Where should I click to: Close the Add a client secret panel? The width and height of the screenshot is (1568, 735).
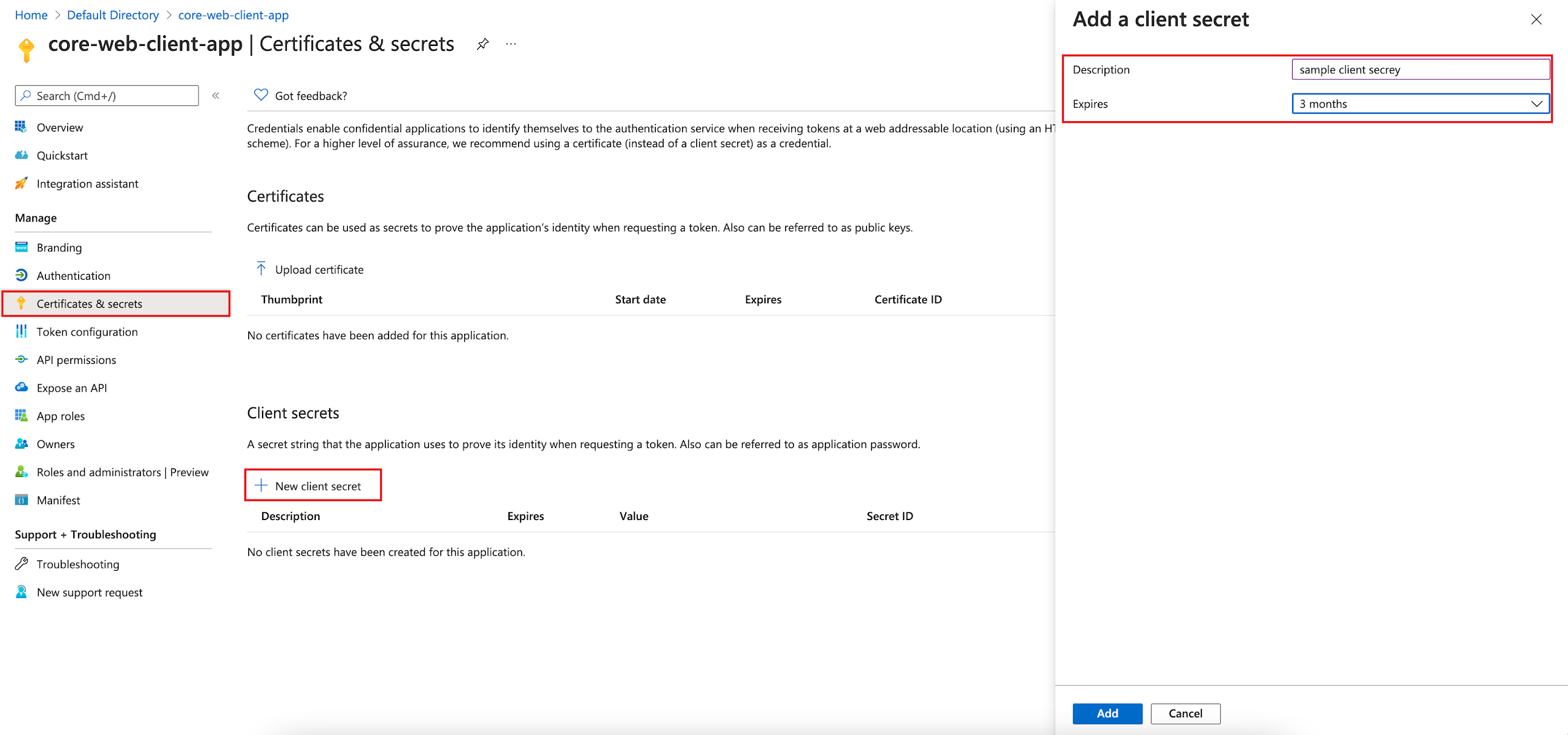[1536, 19]
